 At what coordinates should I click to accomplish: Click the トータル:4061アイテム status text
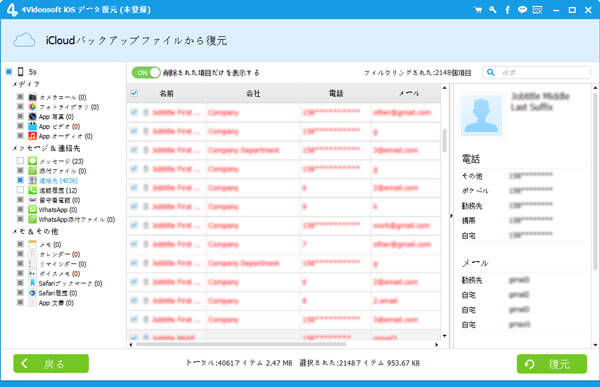point(239,363)
